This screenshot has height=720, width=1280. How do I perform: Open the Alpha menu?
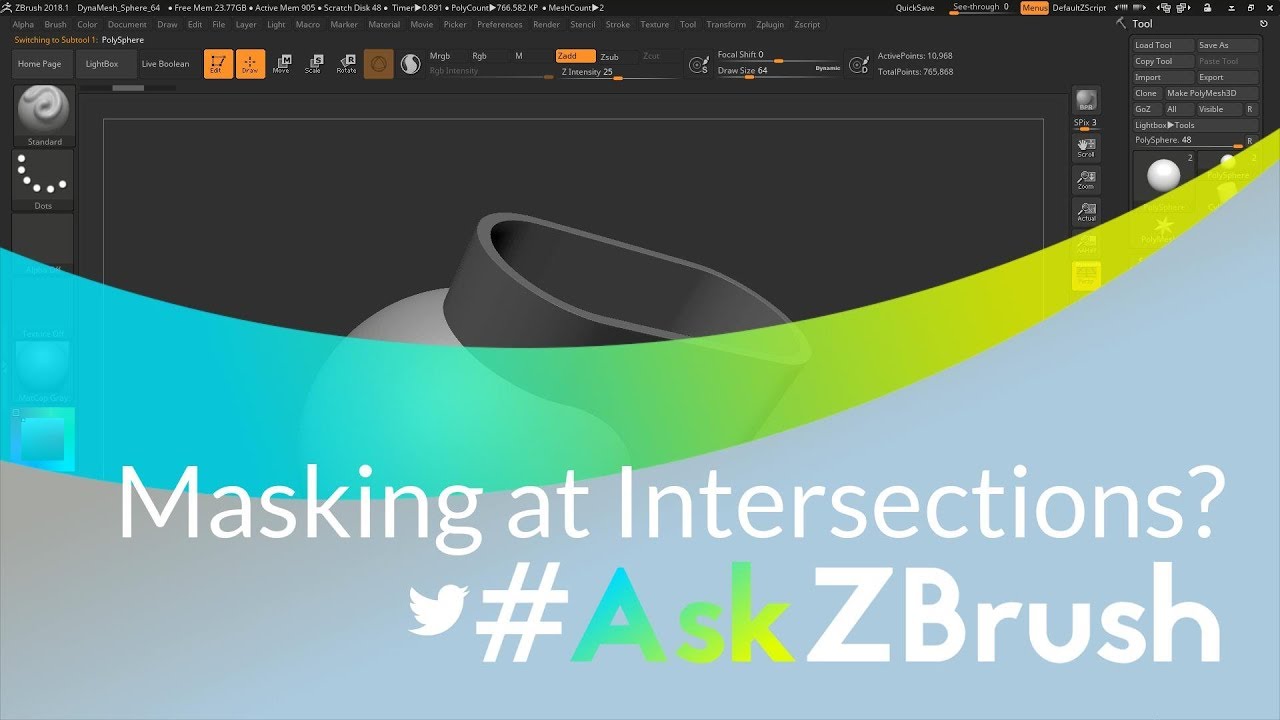22,24
